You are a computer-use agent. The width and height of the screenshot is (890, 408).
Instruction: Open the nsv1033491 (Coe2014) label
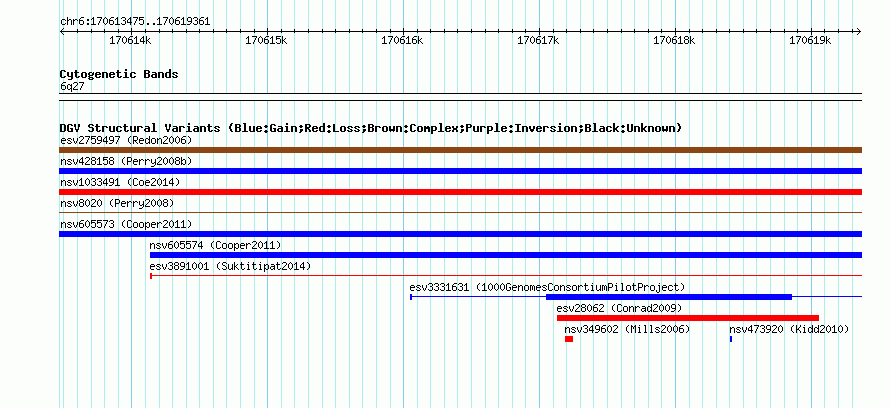coord(120,182)
